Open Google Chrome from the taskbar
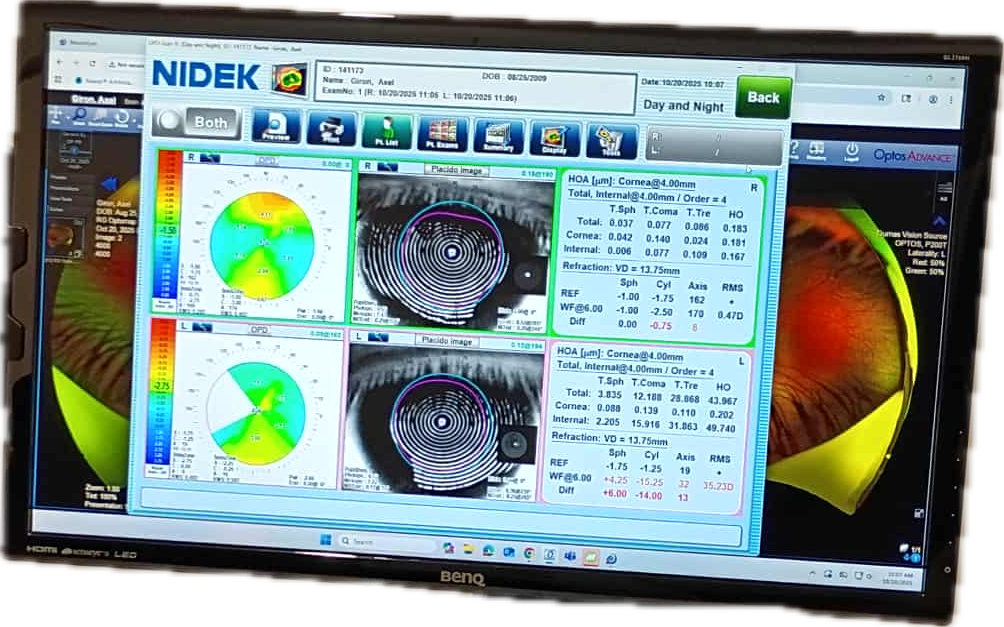Image resolution: width=1004 pixels, height=627 pixels. pyautogui.click(x=529, y=553)
